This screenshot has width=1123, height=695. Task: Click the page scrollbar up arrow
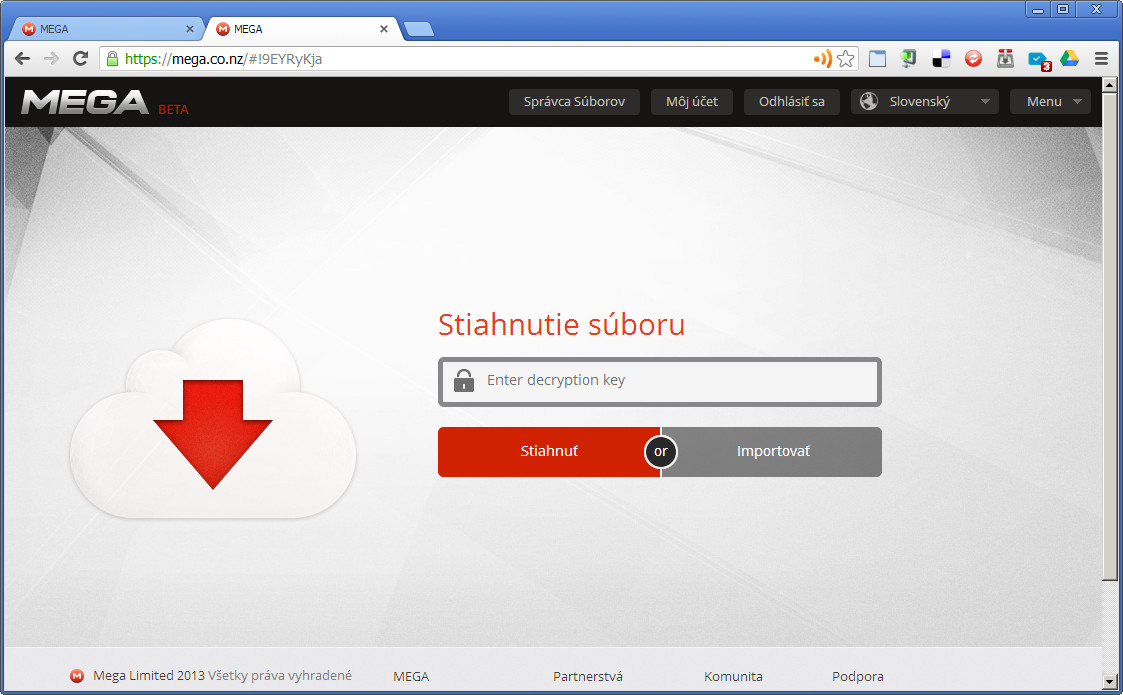click(x=1110, y=85)
